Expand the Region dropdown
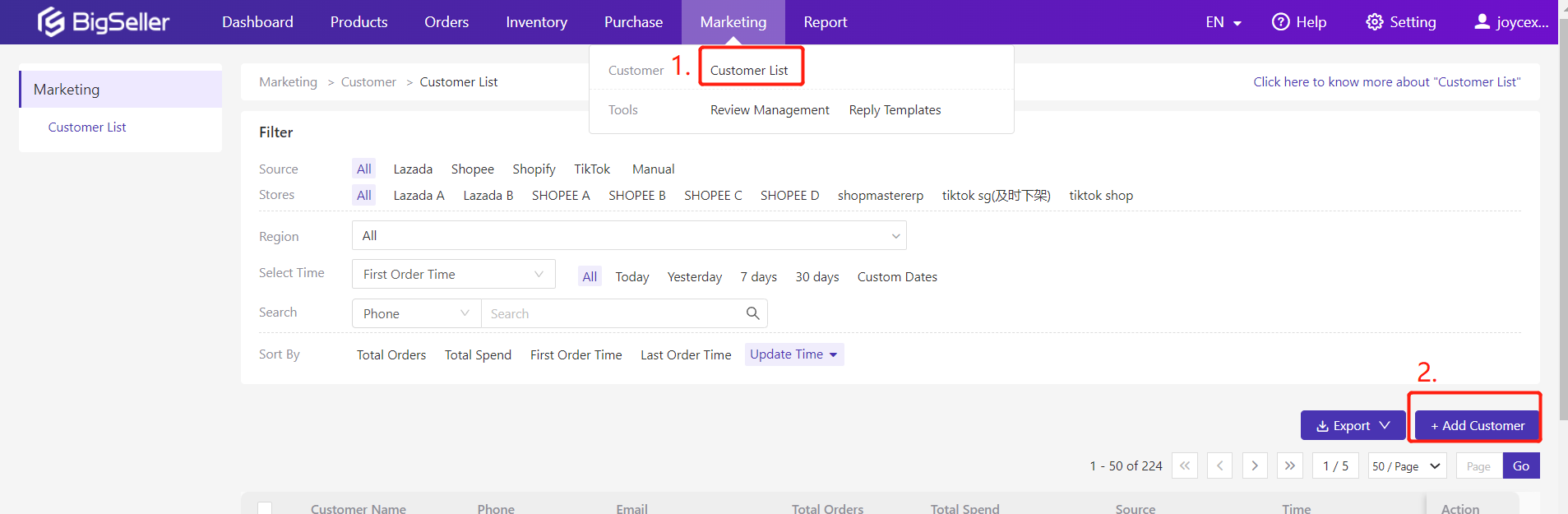Viewport: 1568px width, 514px height. click(629, 235)
